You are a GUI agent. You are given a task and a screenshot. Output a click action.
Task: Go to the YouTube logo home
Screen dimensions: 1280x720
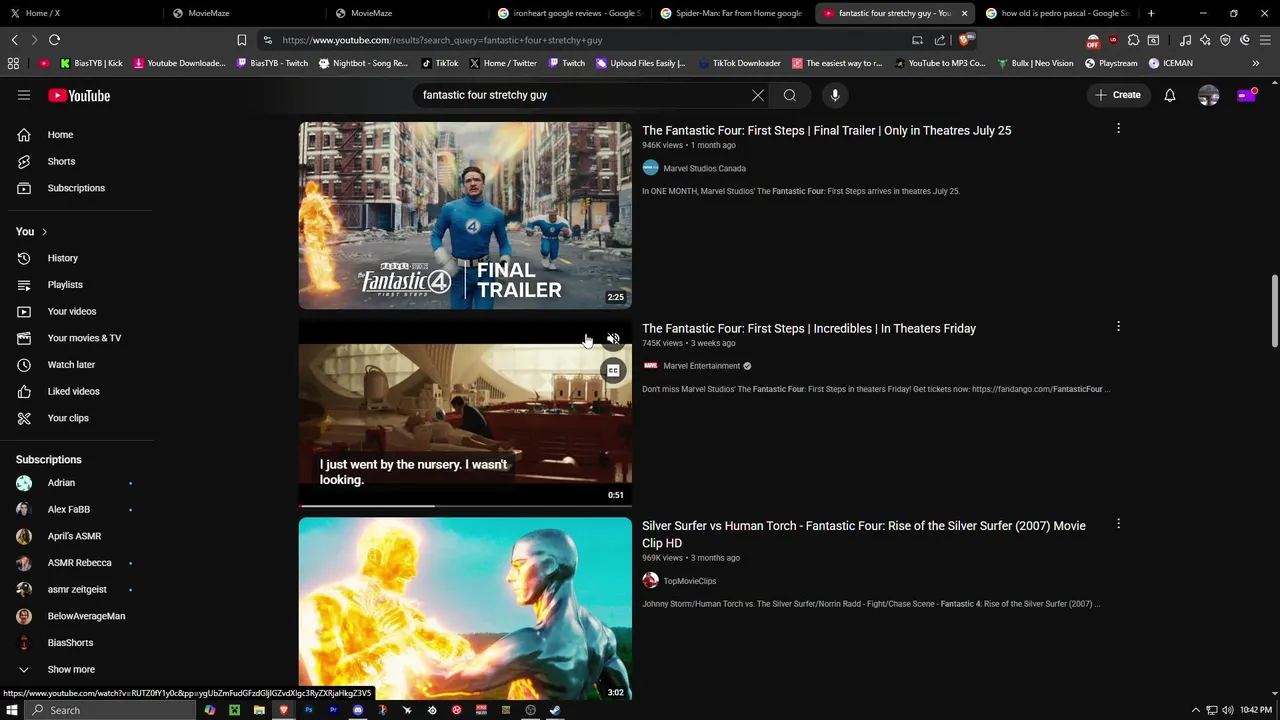point(79,96)
